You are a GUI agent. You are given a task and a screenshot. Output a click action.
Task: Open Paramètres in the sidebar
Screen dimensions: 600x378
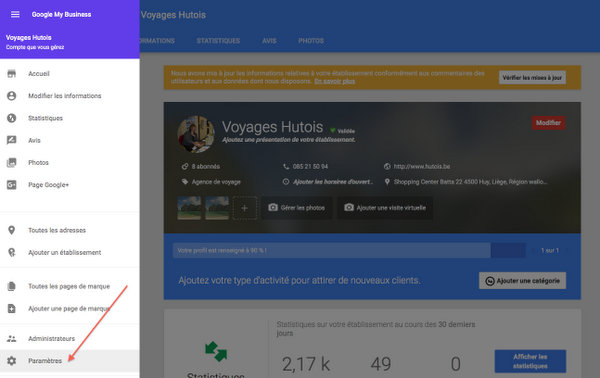pyautogui.click(x=70, y=361)
